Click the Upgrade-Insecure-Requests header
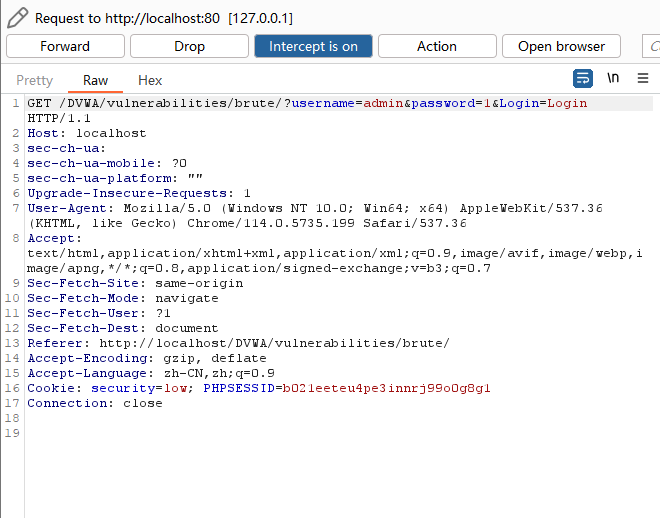Viewport: 660px width, 518px height. tap(139, 193)
